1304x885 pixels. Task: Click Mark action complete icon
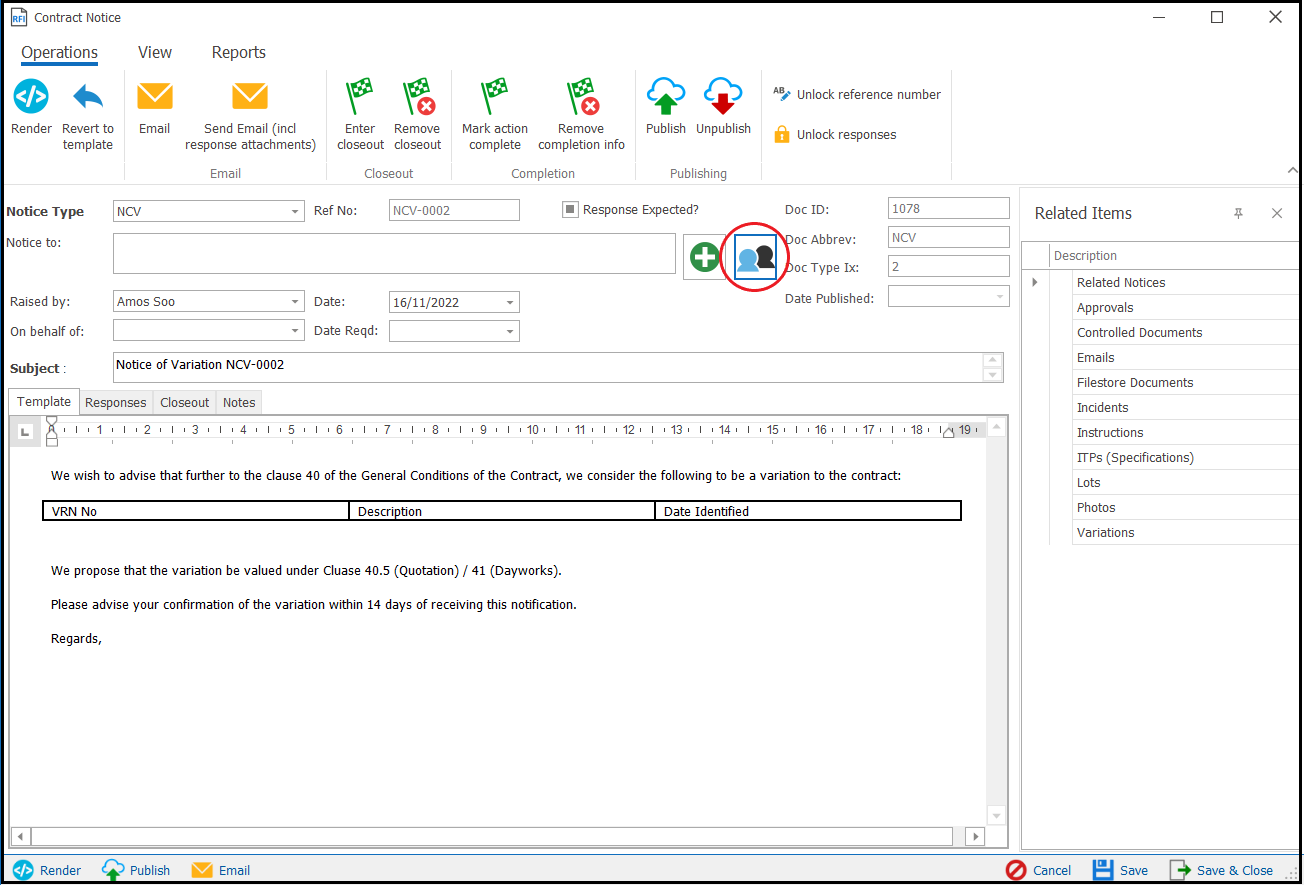point(495,97)
